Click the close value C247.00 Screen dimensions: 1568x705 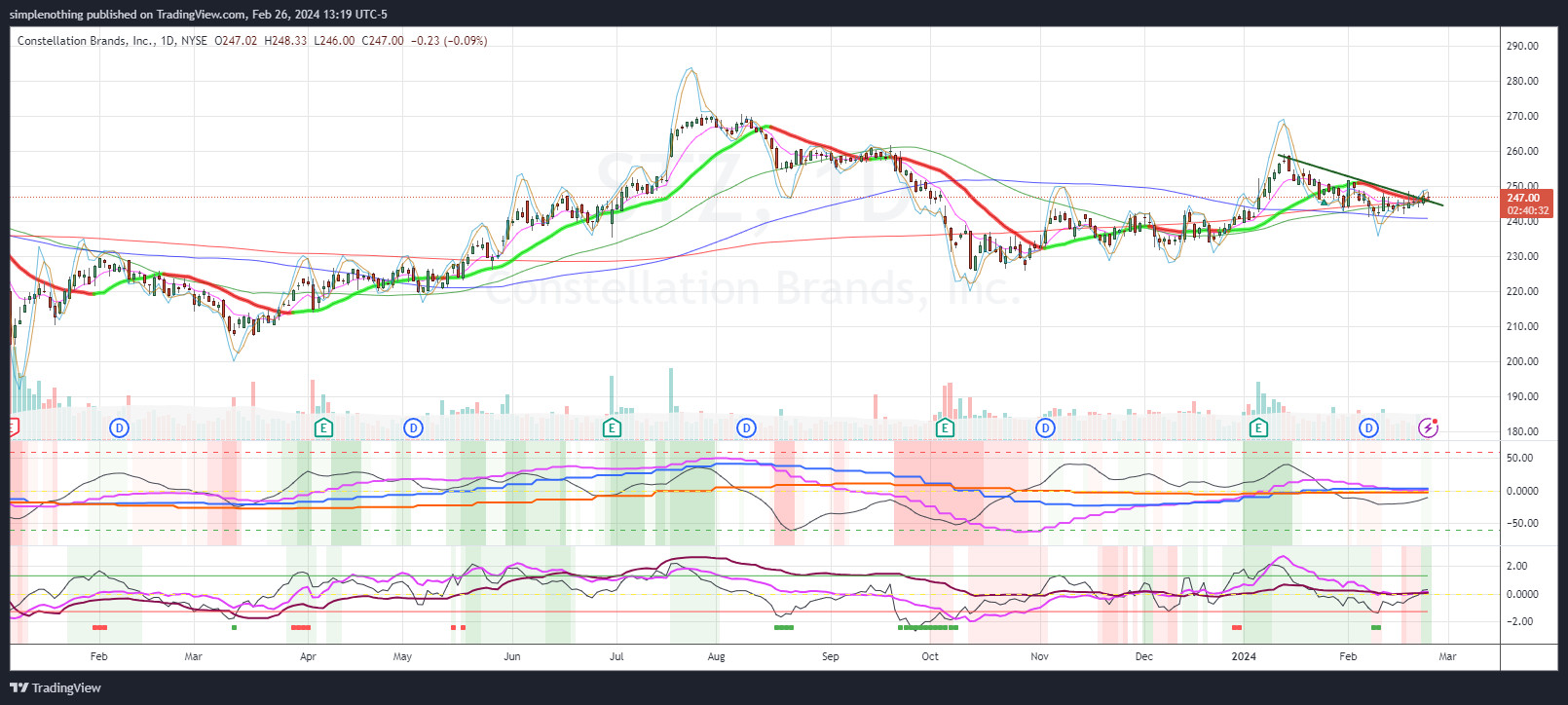point(382,41)
